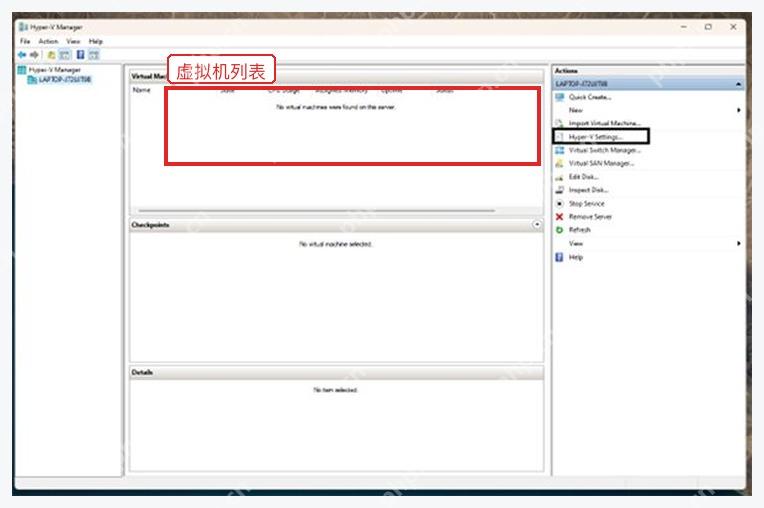Open the View menu in menu bar
Viewport: 764px width, 508px height.
pos(73,41)
